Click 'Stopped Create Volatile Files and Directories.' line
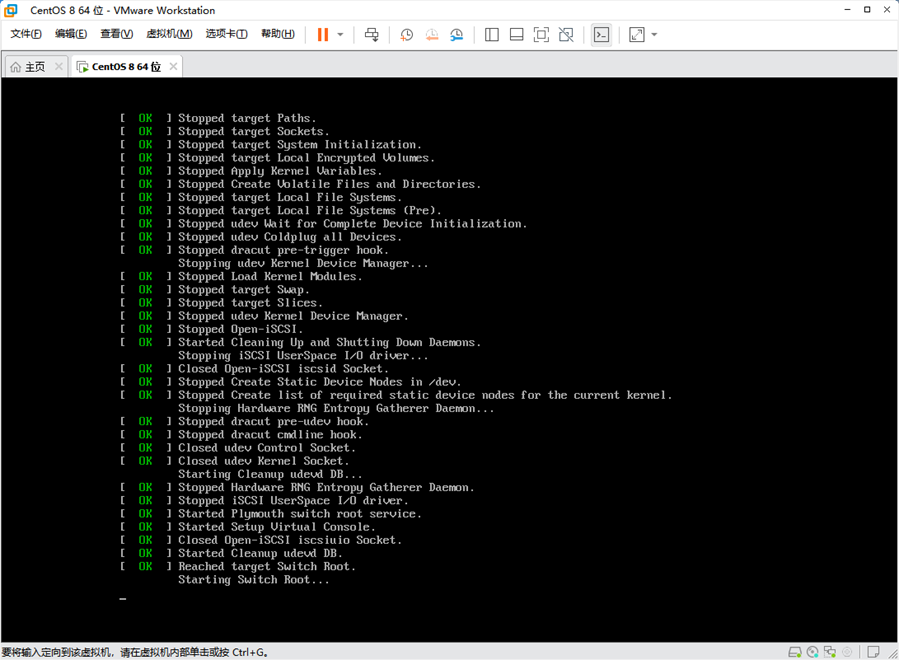The height and width of the screenshot is (660, 899). tap(301, 184)
